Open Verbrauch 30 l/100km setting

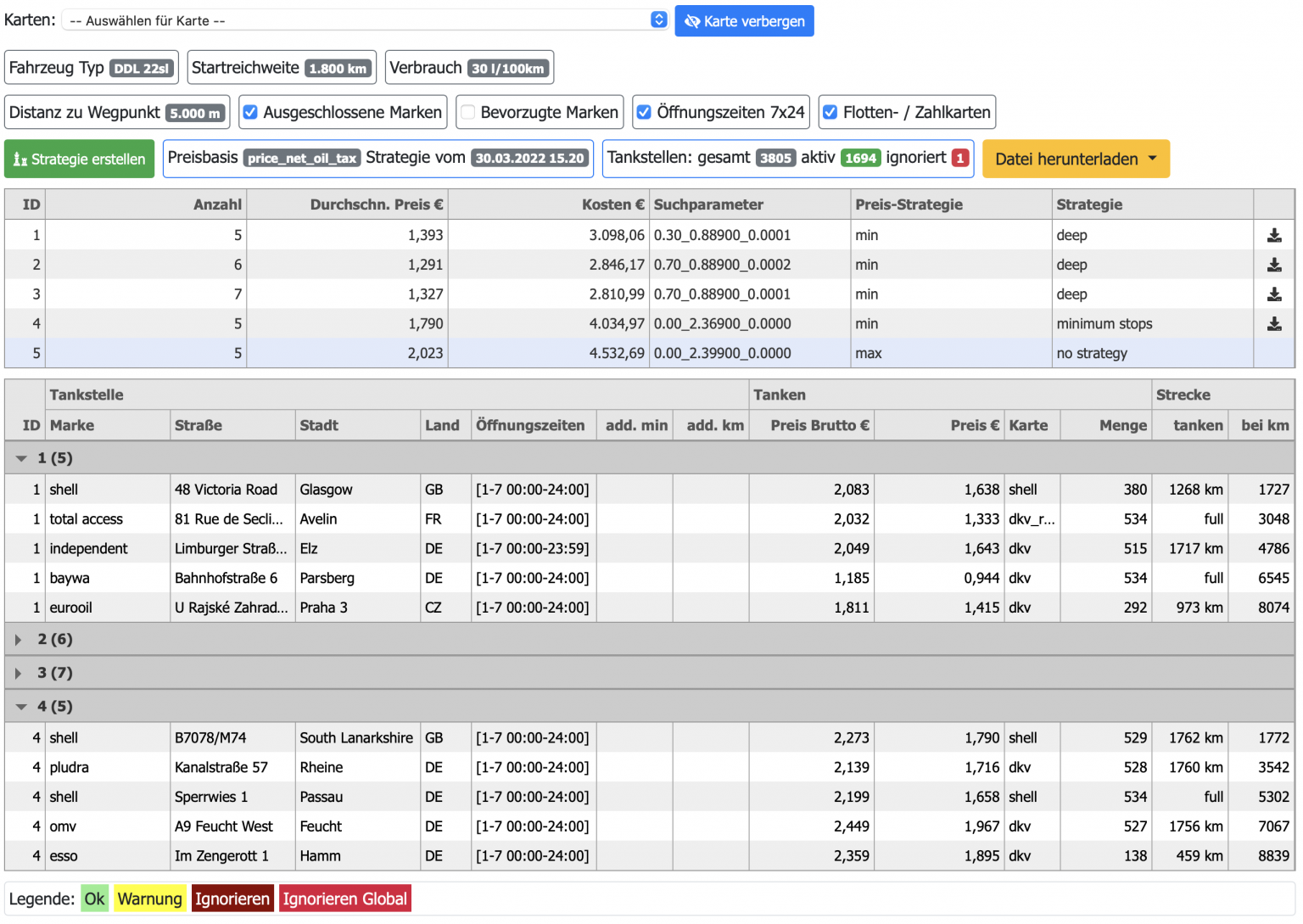point(469,68)
